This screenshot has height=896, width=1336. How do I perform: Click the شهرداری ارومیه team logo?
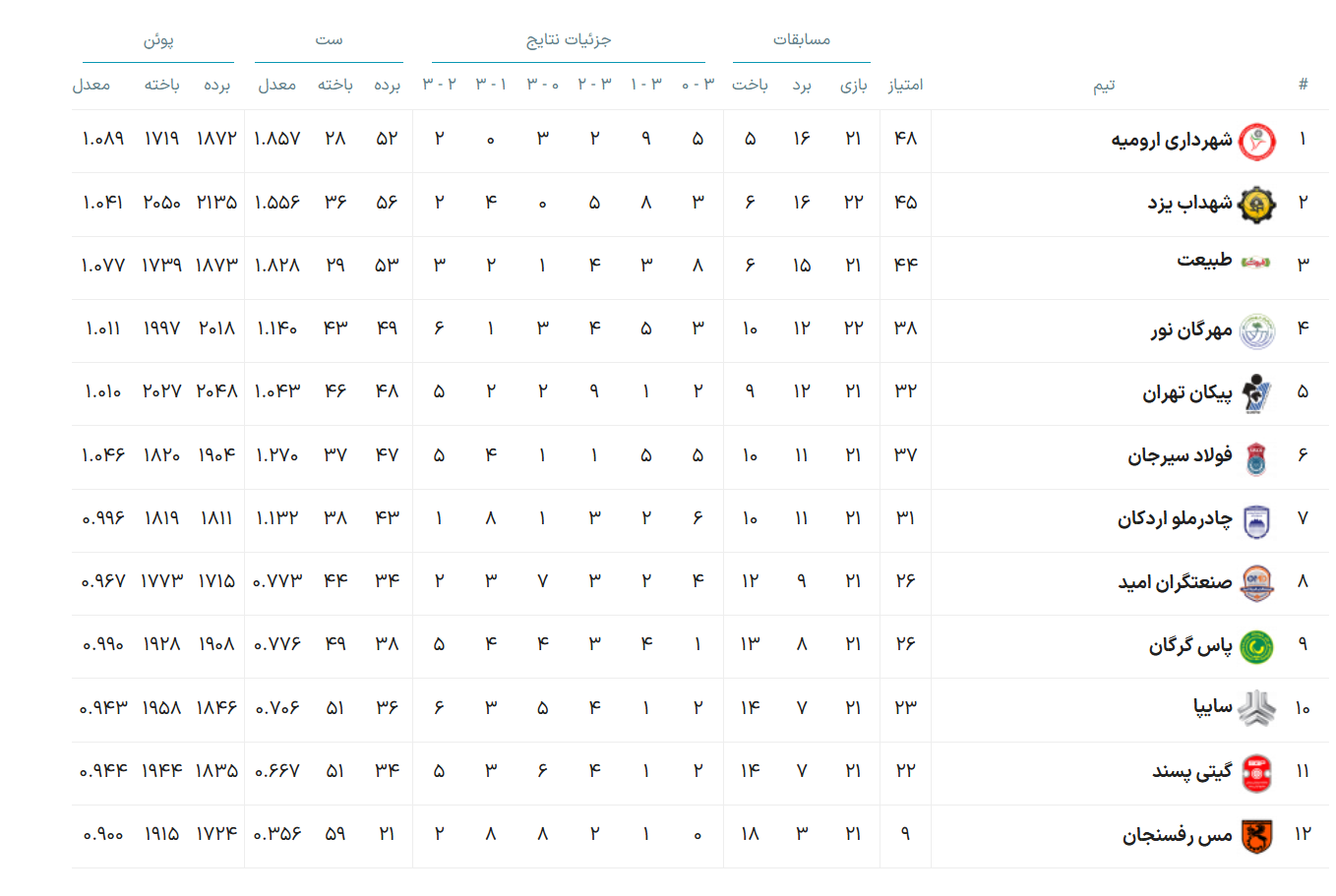tap(1256, 142)
